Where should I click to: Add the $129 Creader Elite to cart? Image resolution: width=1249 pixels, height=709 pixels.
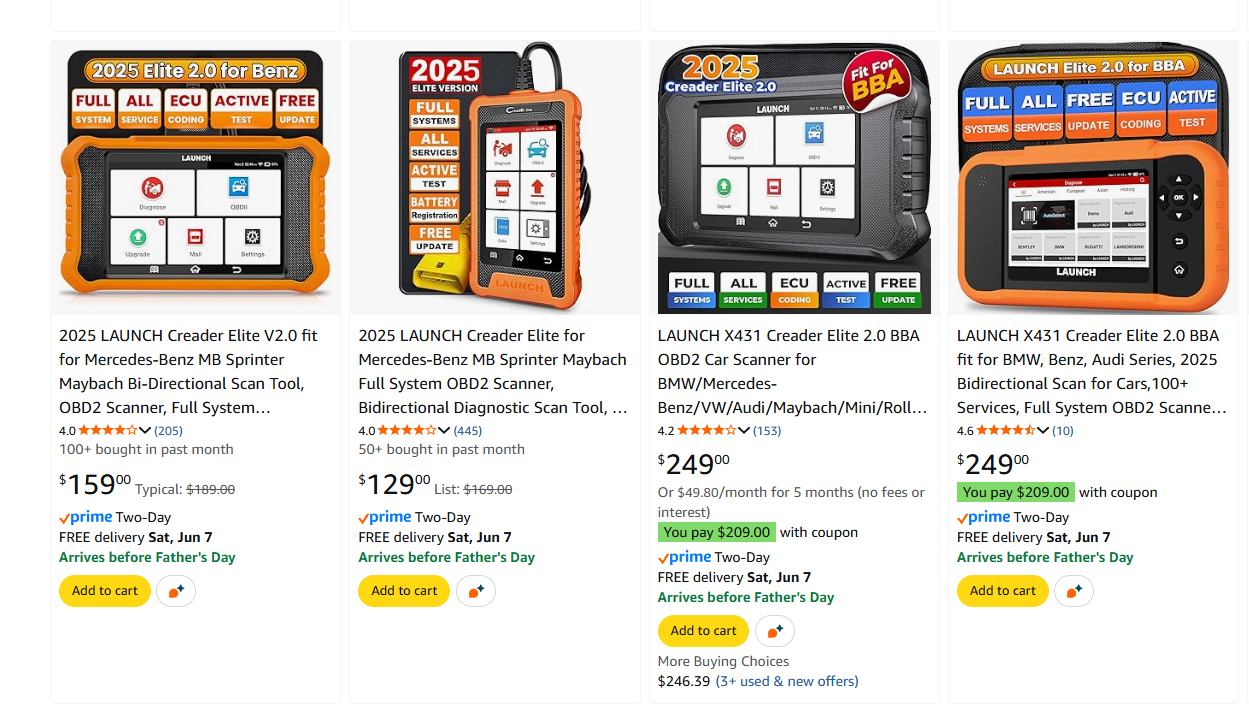point(404,591)
